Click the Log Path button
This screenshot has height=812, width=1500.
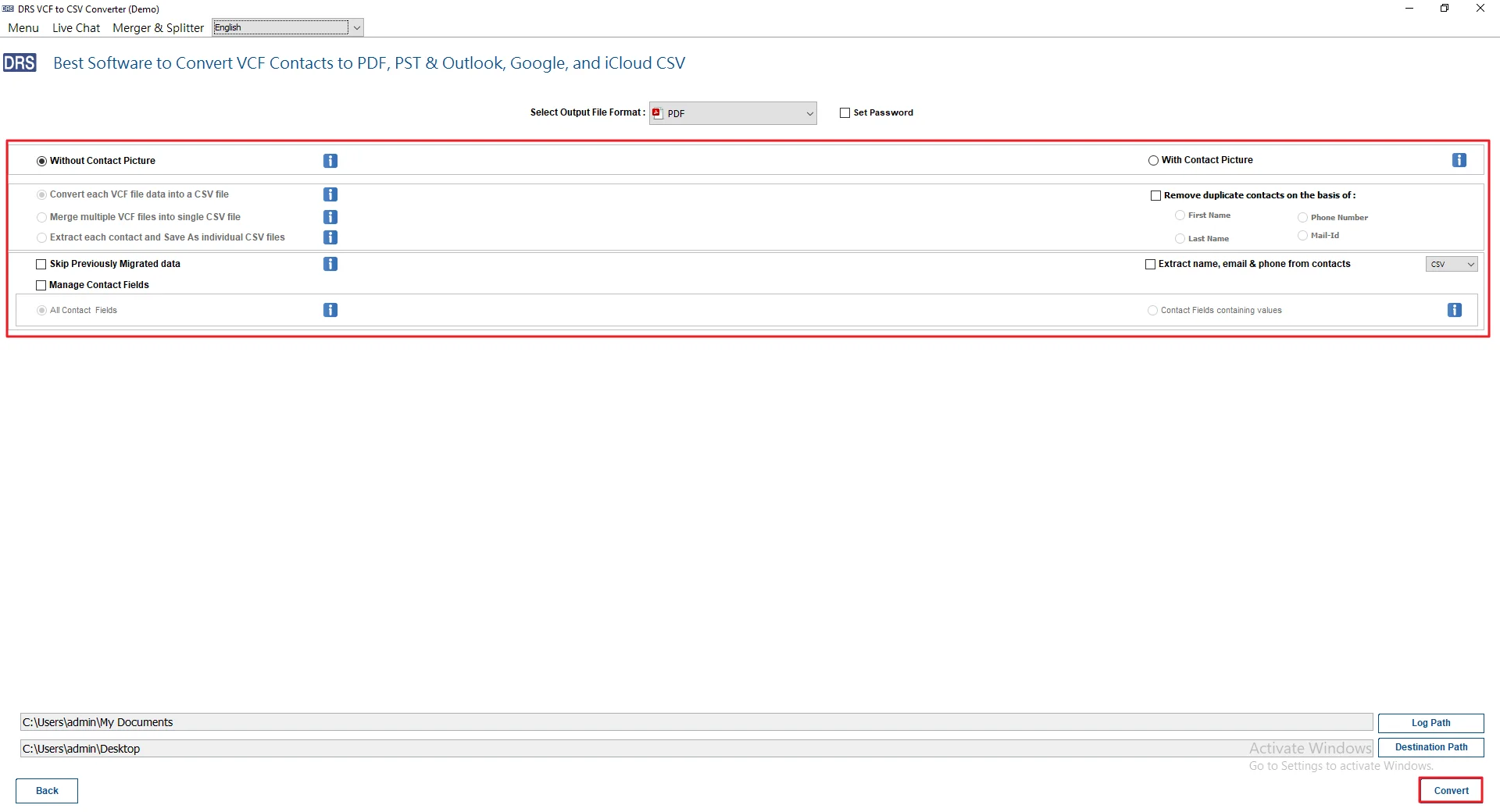click(1430, 723)
